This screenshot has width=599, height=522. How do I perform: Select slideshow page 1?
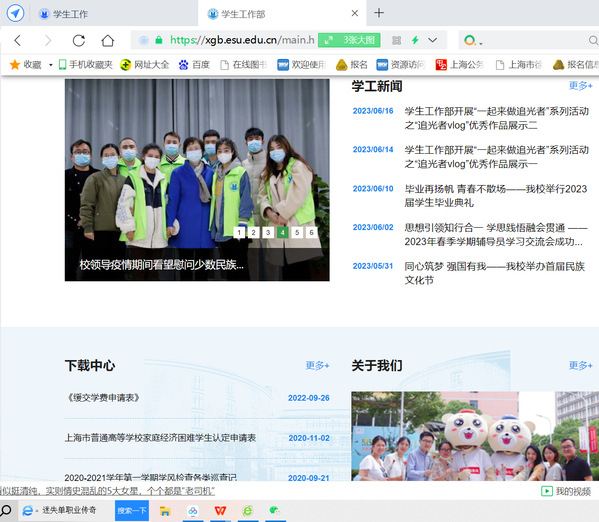(239, 232)
